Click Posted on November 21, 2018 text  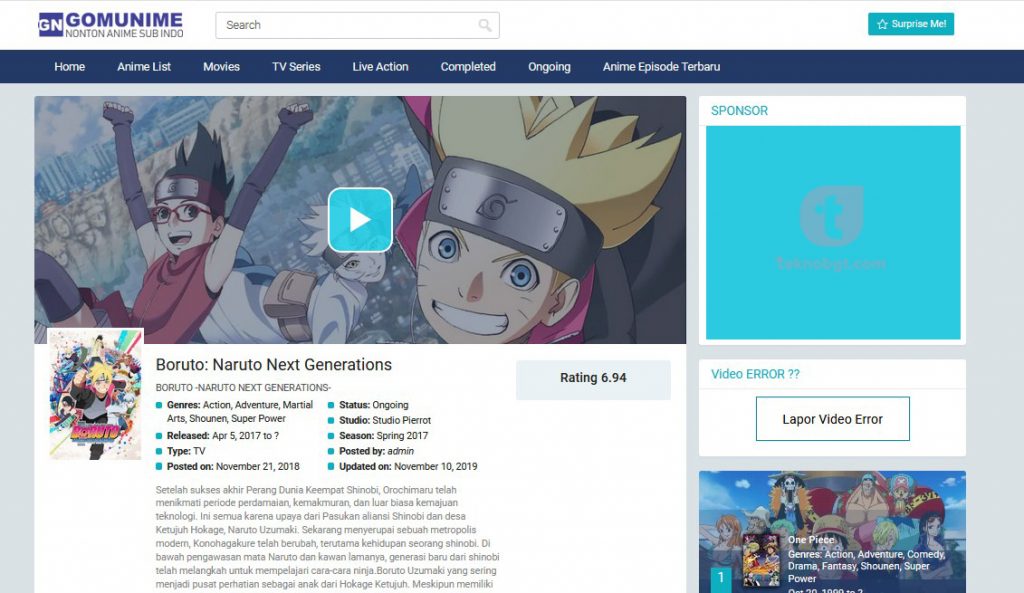233,466
